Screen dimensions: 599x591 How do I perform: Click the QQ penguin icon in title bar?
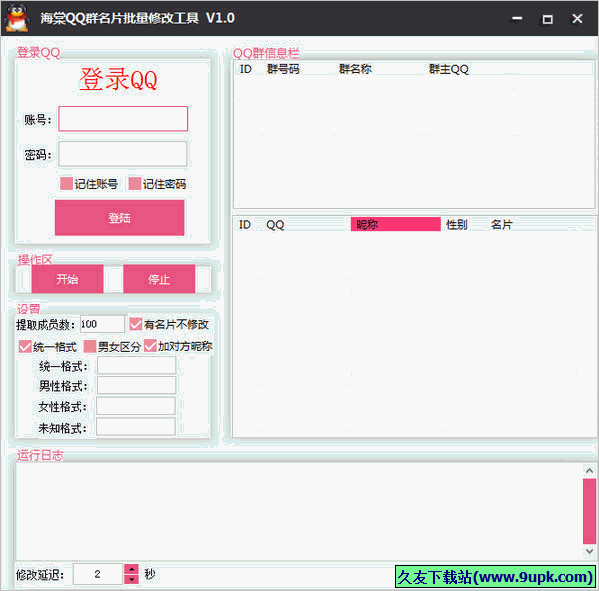pos(18,18)
